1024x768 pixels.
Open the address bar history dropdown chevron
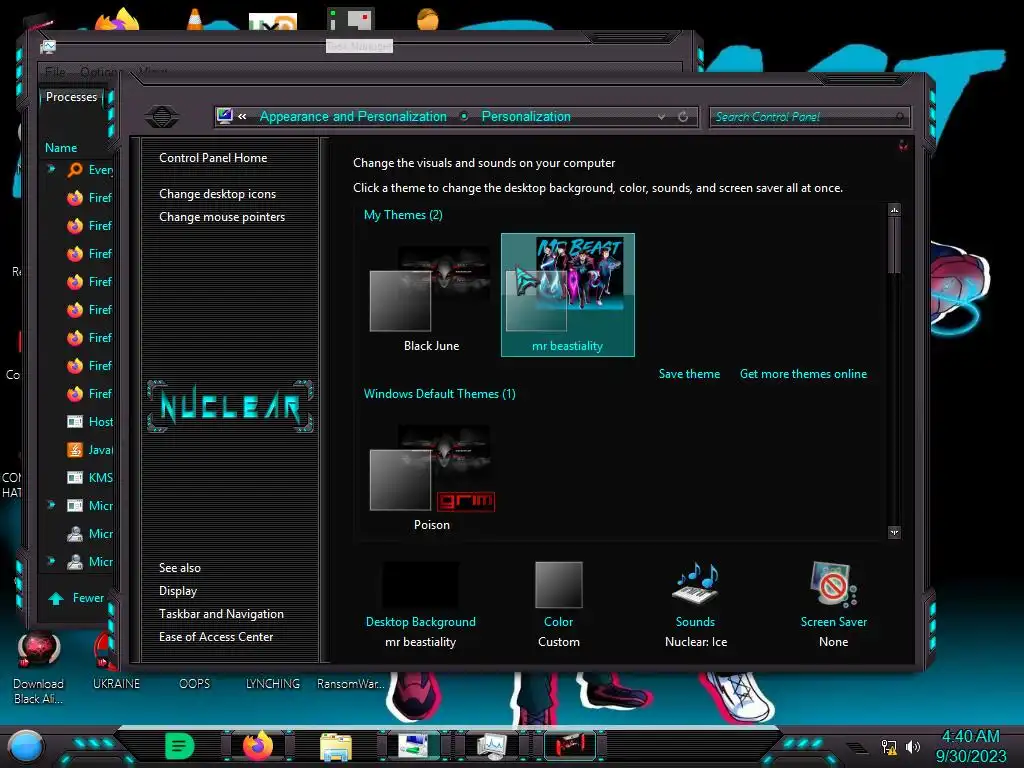point(662,116)
